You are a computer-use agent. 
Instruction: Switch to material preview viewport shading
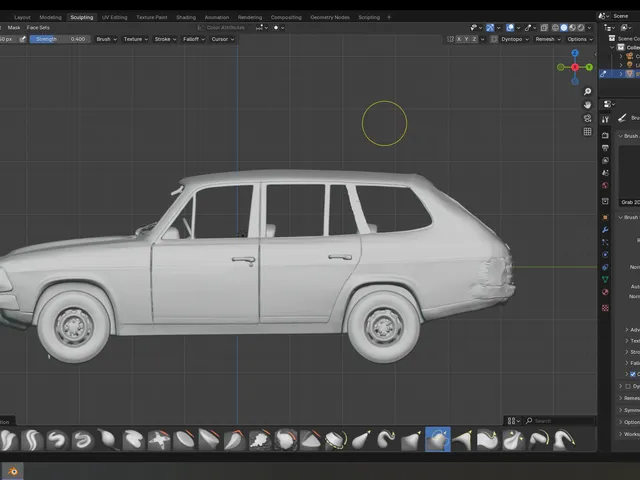coord(572,28)
